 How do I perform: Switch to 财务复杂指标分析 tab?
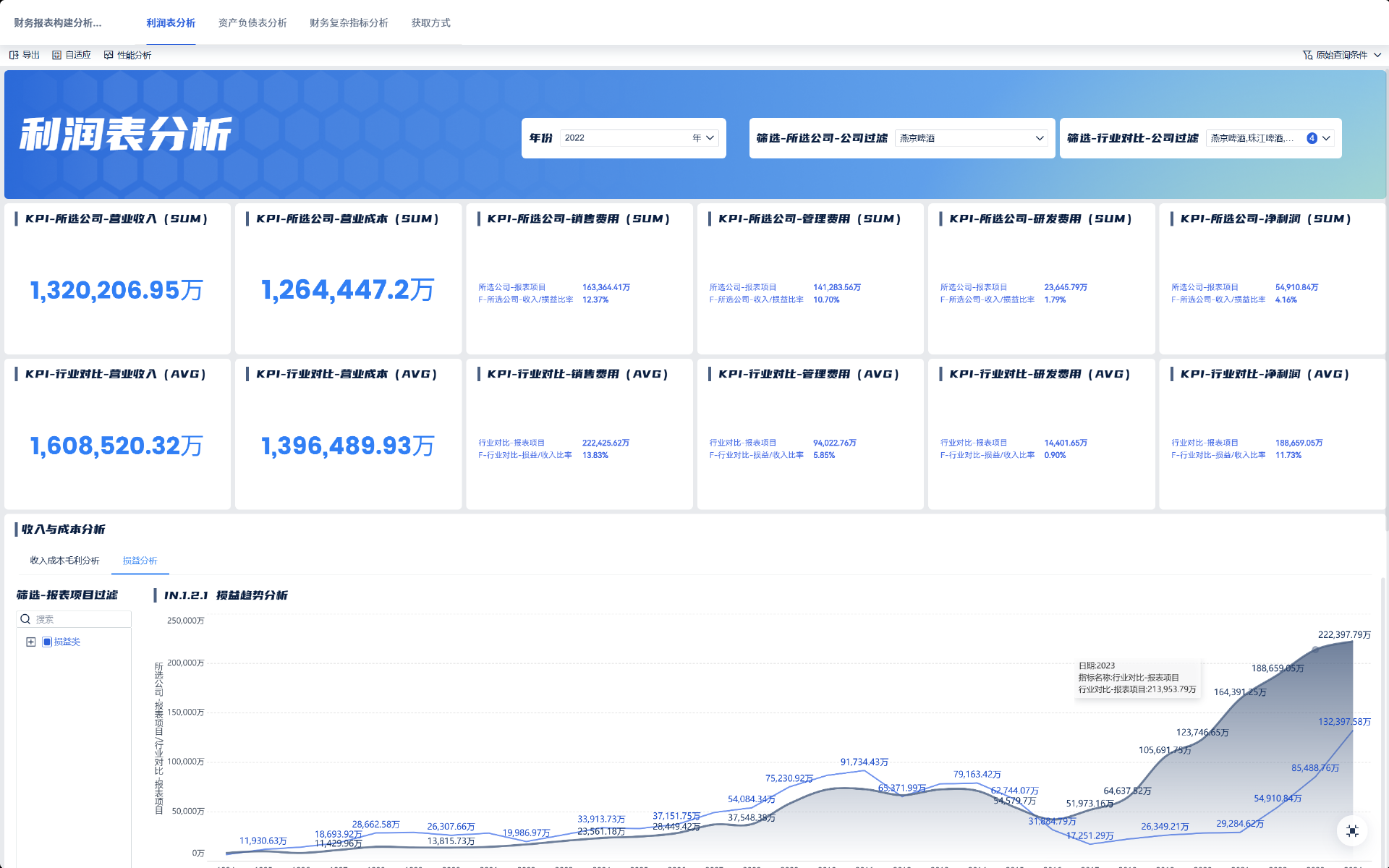coord(349,23)
